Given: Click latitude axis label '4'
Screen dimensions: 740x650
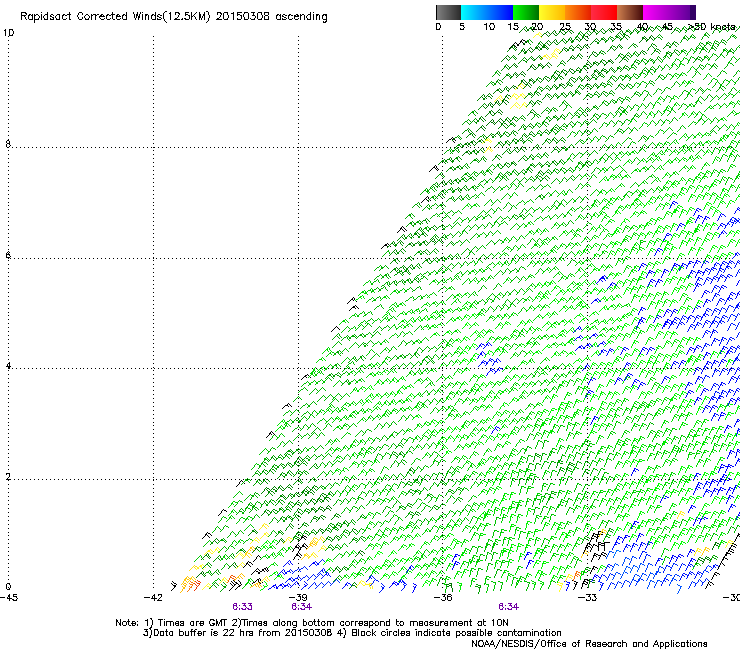Looking at the screenshot, I should tap(8, 366).
